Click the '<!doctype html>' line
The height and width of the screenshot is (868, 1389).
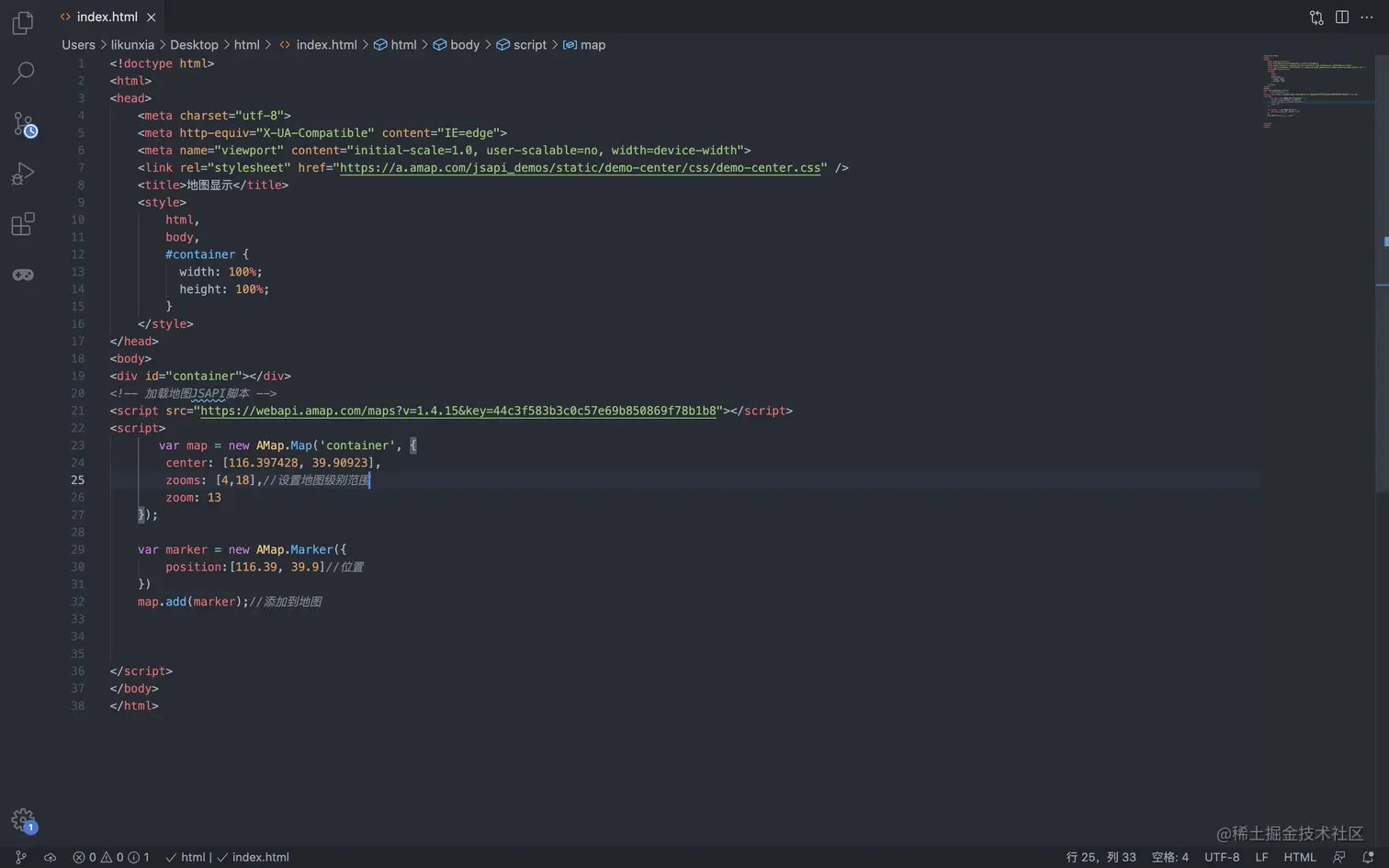(x=162, y=63)
